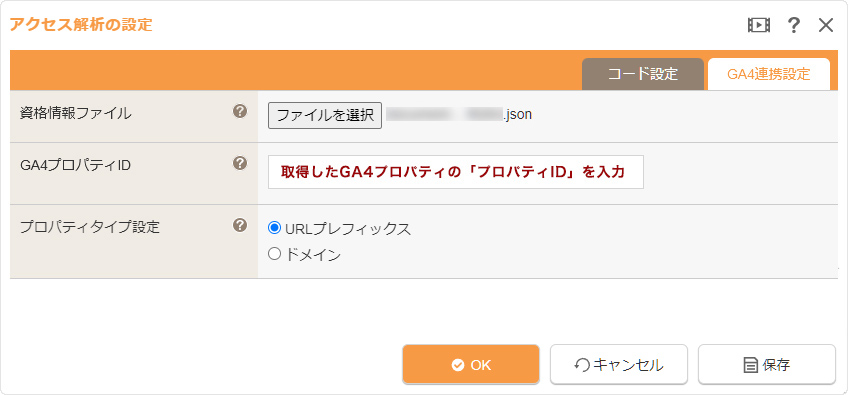Switch to the コード設定 tab

[x=642, y=74]
